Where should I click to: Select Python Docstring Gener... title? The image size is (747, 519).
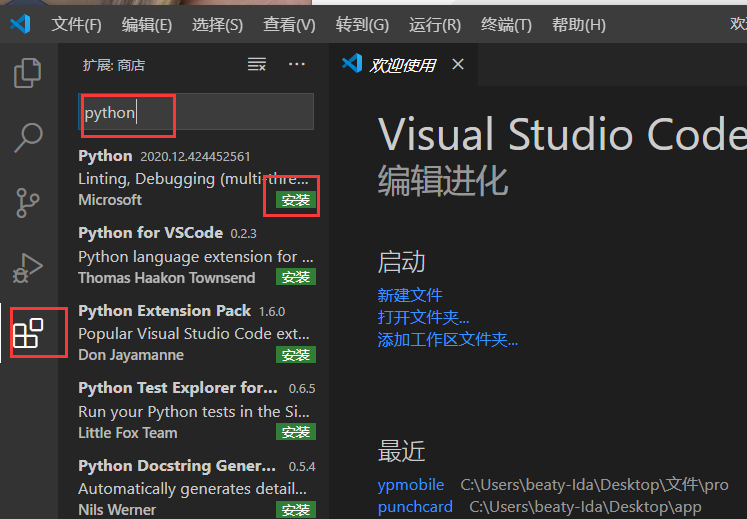tap(177, 466)
